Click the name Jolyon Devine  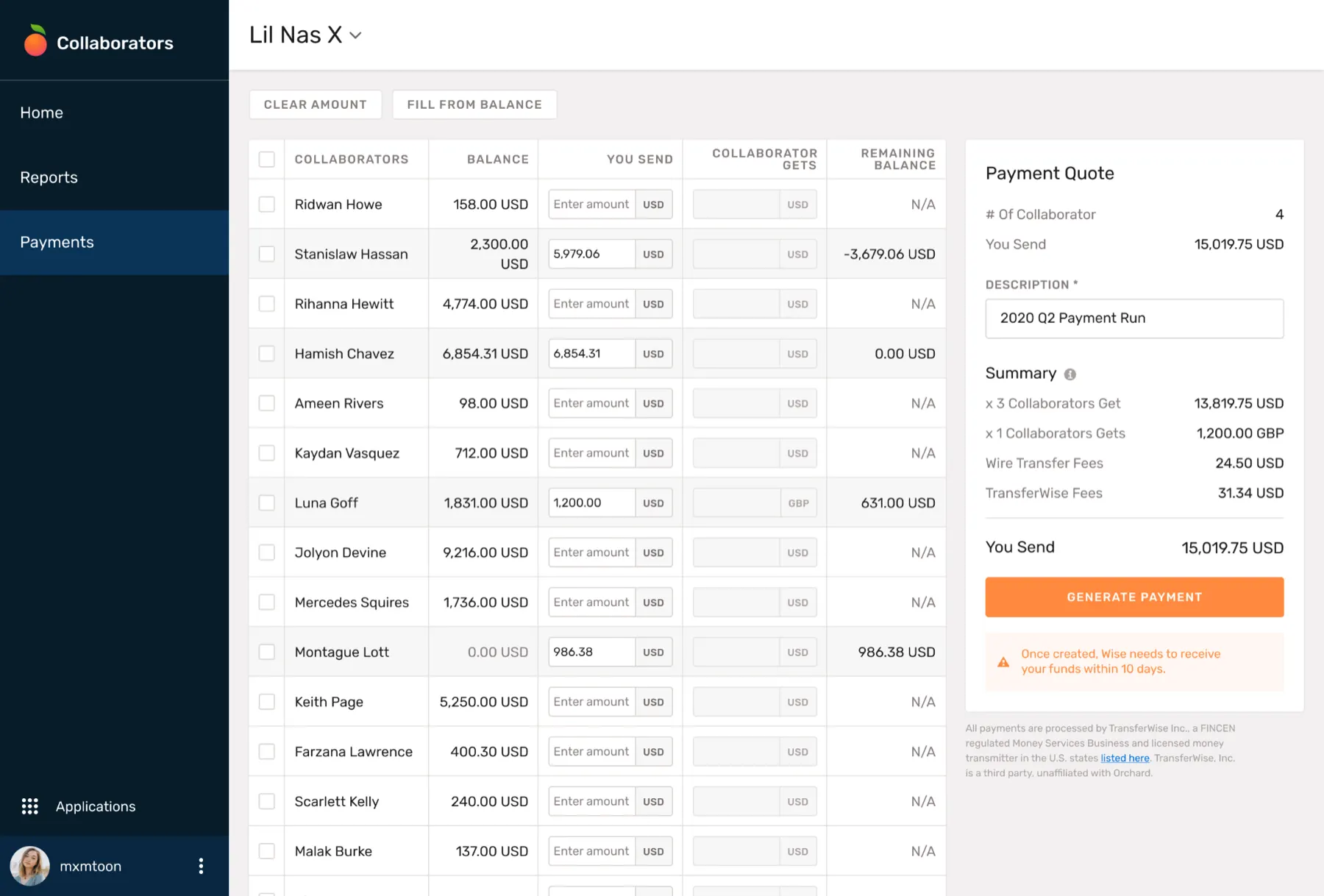pyautogui.click(x=341, y=552)
